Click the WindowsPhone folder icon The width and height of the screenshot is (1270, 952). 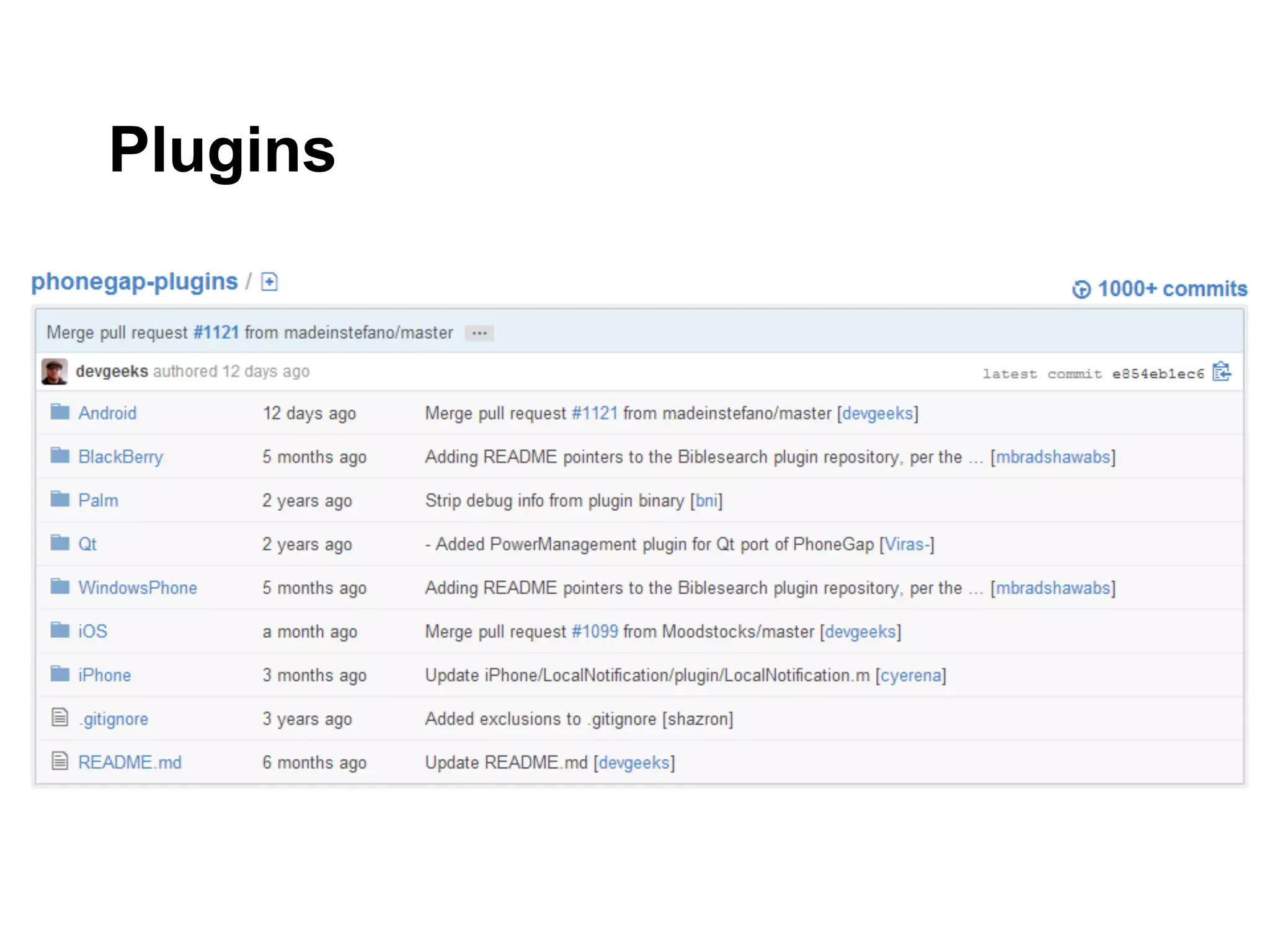[60, 586]
